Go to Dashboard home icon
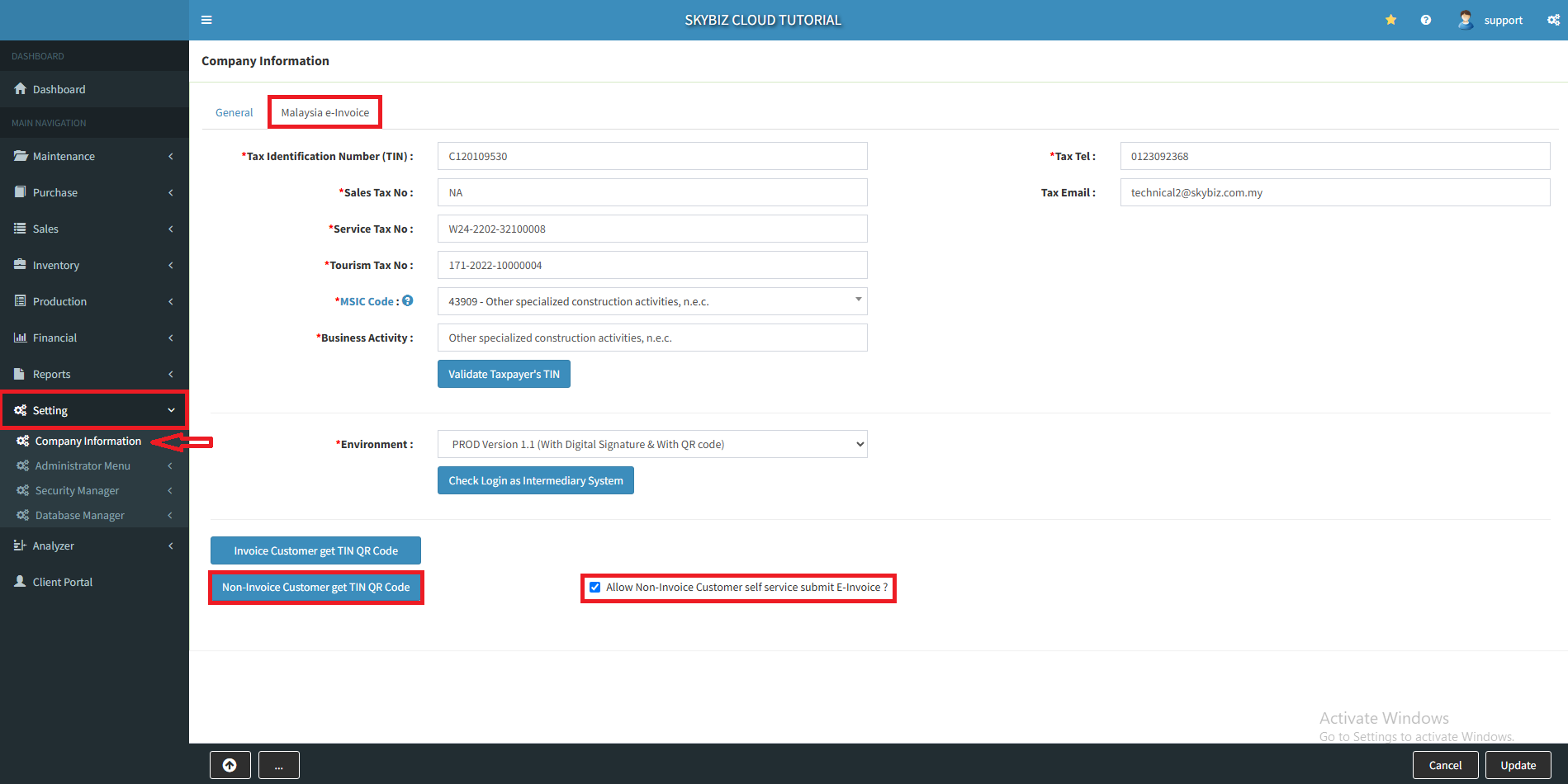Image resolution: width=1568 pixels, height=784 pixels. (21, 89)
